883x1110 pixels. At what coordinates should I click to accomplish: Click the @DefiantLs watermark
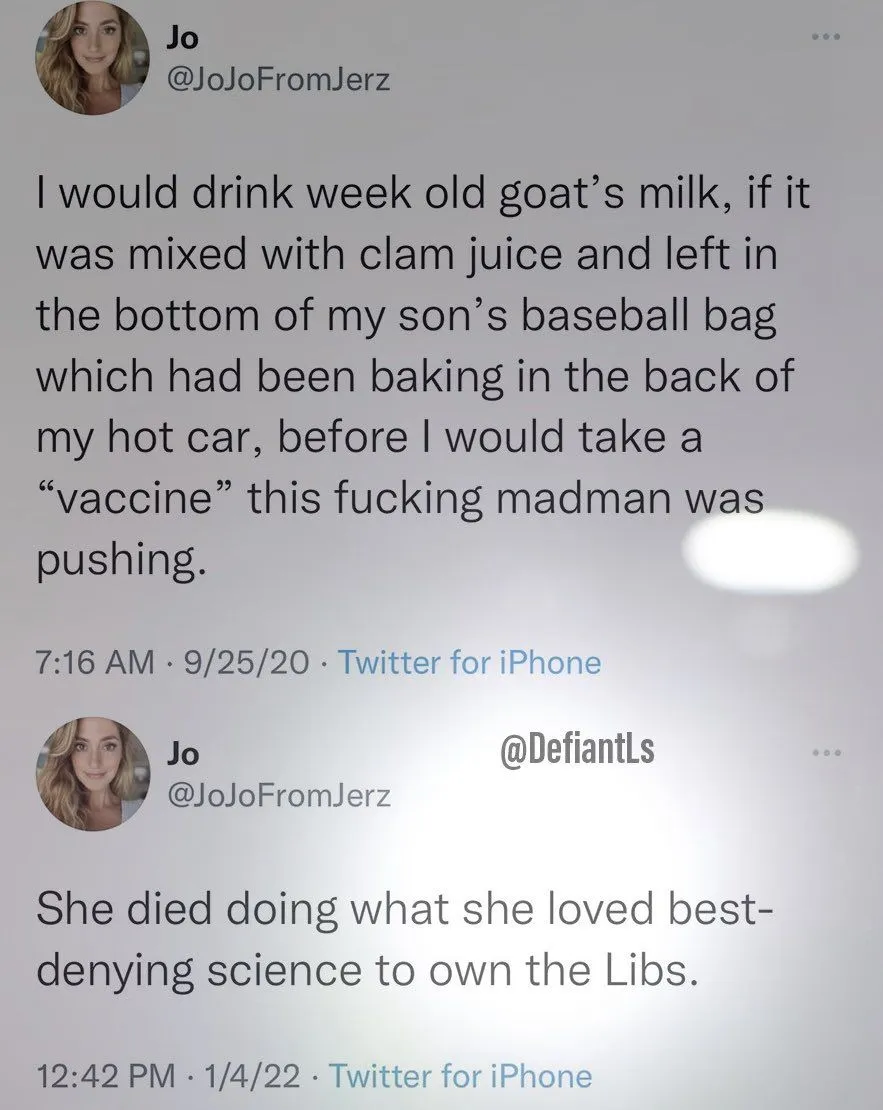tap(576, 749)
